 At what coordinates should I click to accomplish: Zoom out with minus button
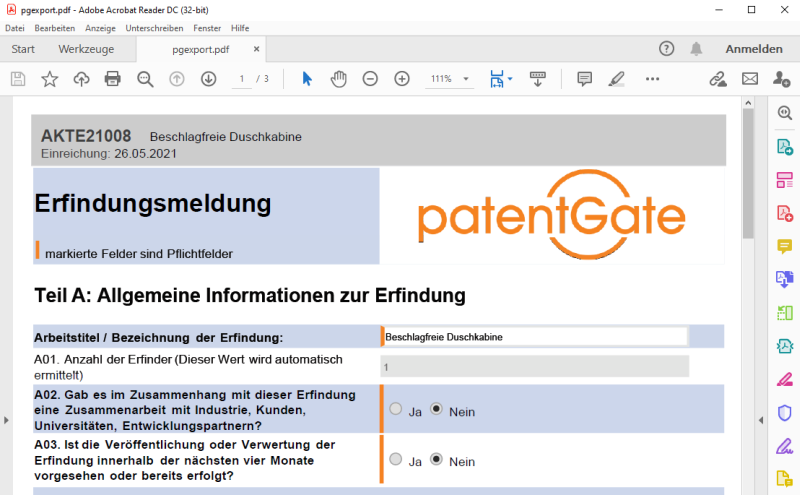point(370,79)
